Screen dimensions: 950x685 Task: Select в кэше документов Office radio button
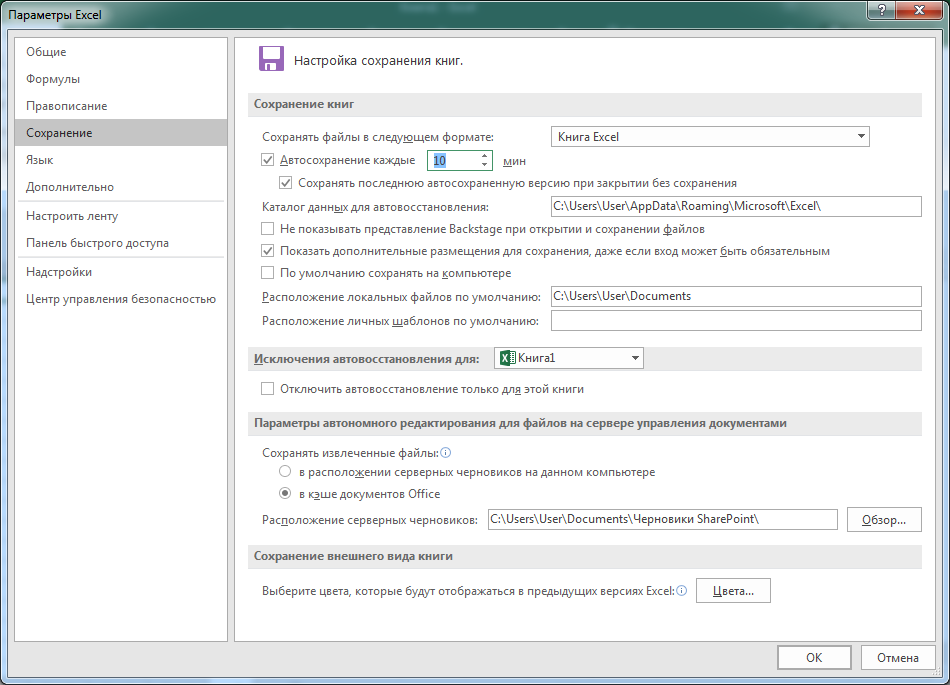(285, 494)
